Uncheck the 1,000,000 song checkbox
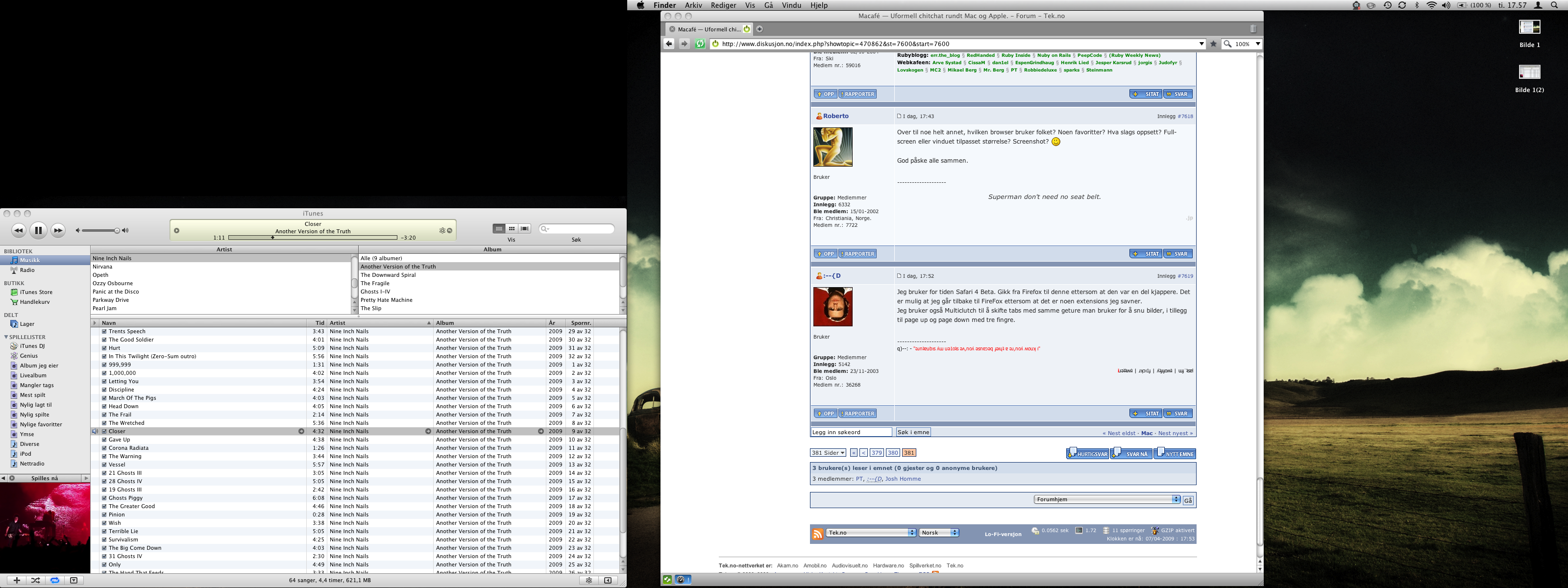 tap(104, 373)
